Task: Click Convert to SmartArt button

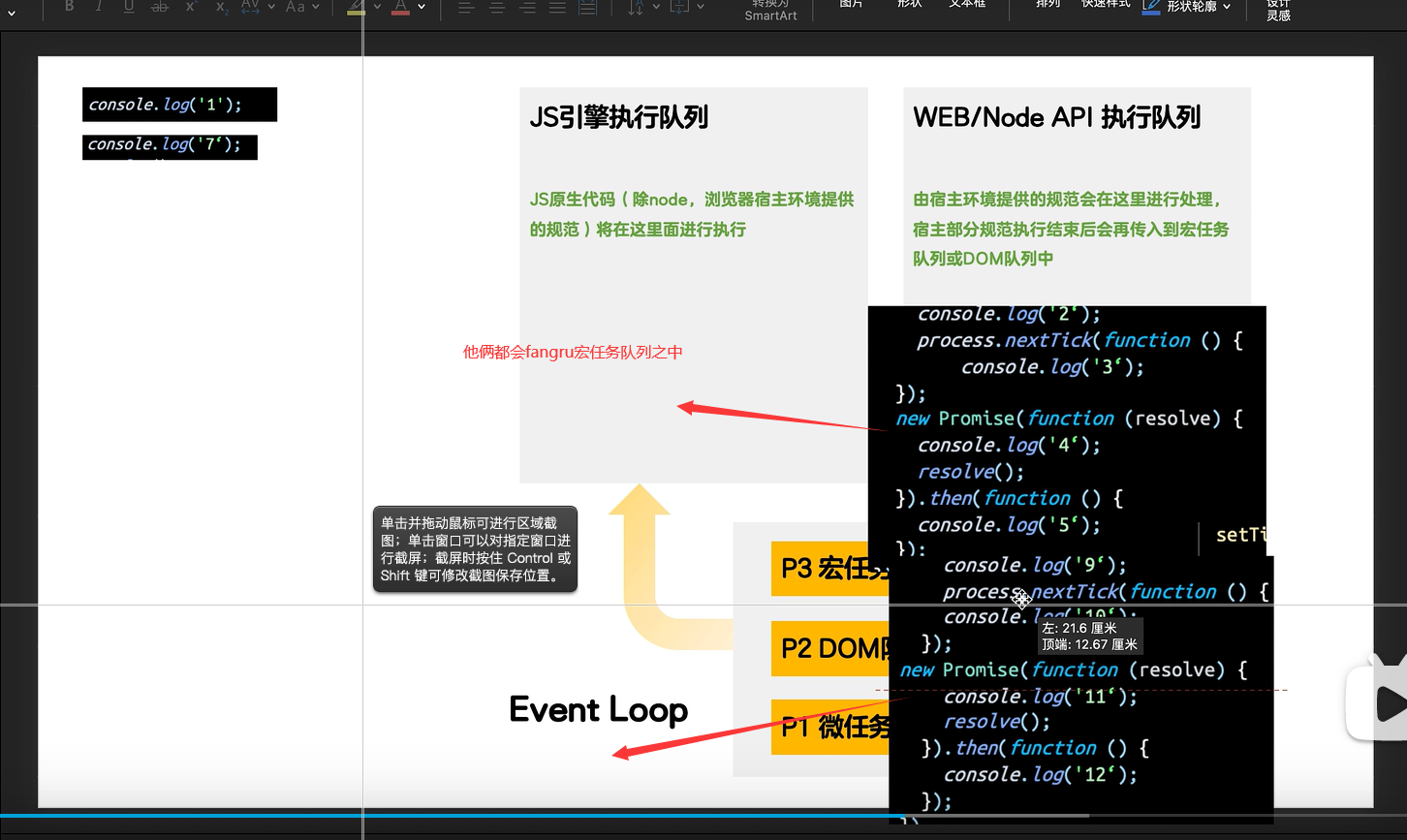Action: (x=770, y=10)
